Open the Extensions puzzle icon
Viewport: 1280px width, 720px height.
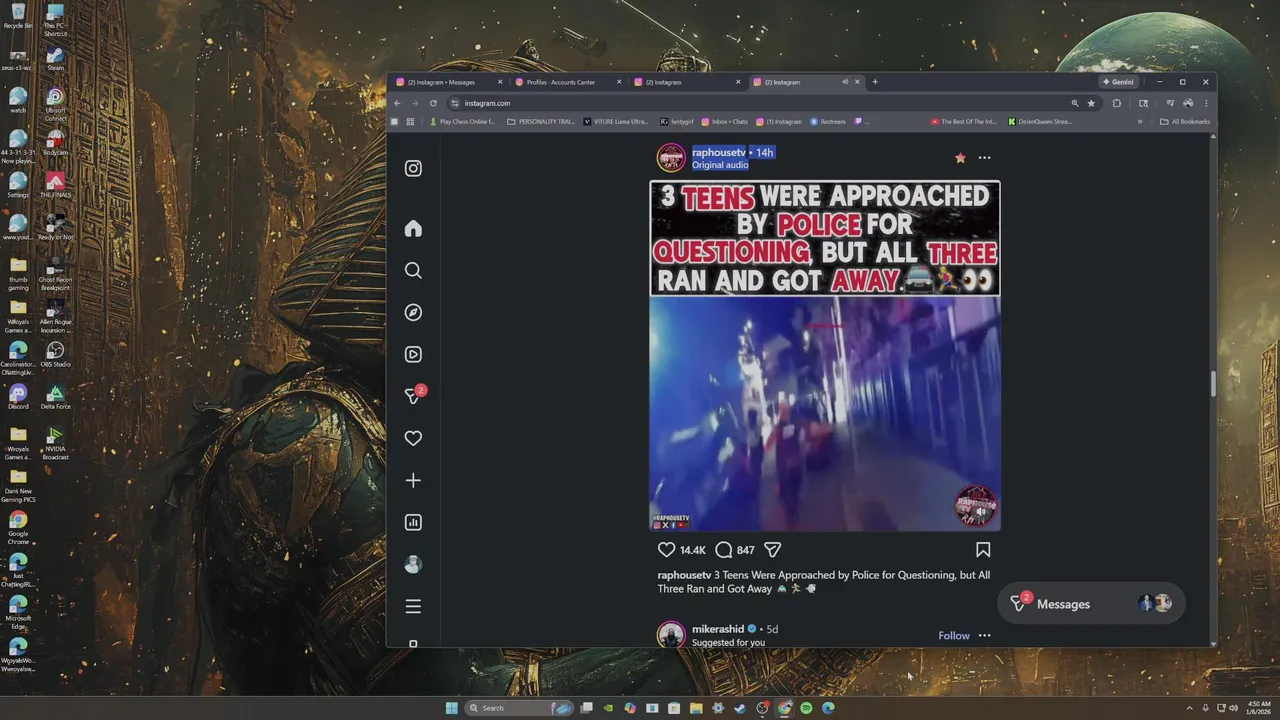tap(1117, 103)
